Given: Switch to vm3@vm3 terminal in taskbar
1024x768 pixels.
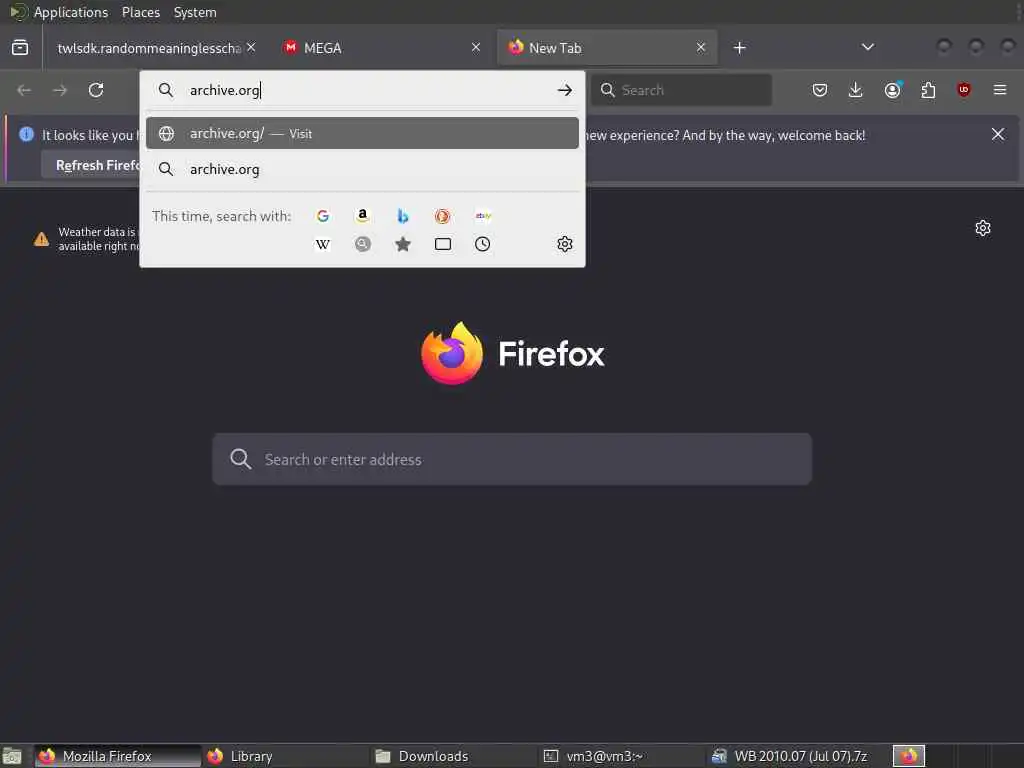Looking at the screenshot, I should [622, 756].
